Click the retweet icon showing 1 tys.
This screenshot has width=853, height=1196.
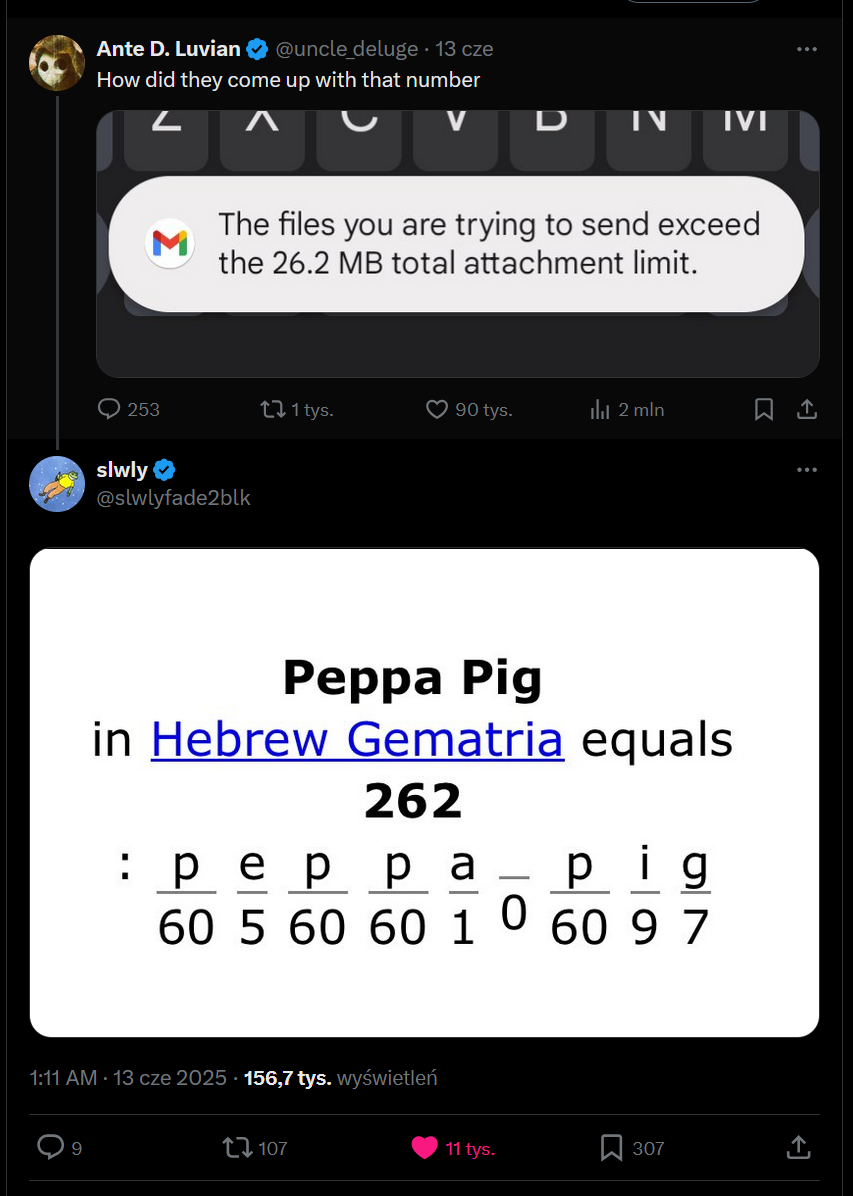click(274, 409)
